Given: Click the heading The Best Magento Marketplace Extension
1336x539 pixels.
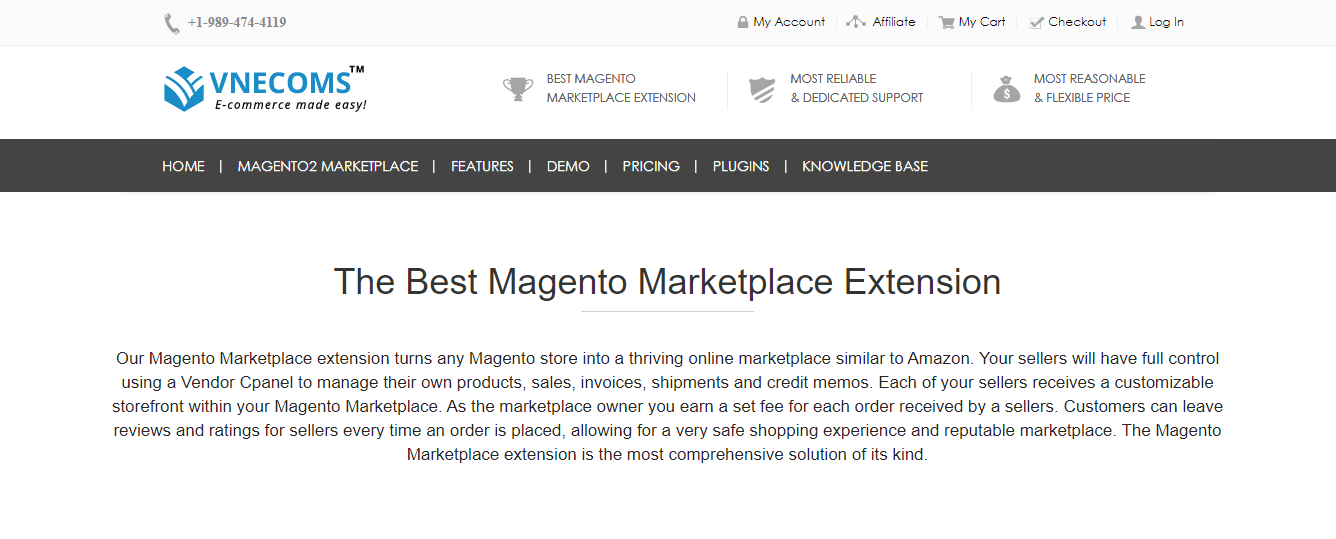Looking at the screenshot, I should point(667,282).
